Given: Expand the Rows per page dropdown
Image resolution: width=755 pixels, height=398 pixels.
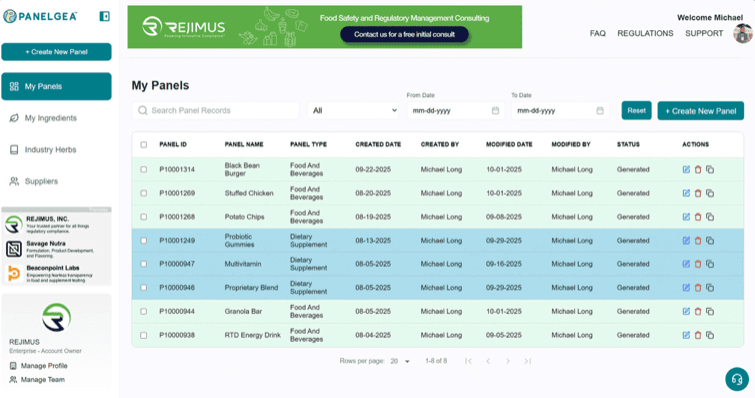Looking at the screenshot, I should (x=400, y=361).
